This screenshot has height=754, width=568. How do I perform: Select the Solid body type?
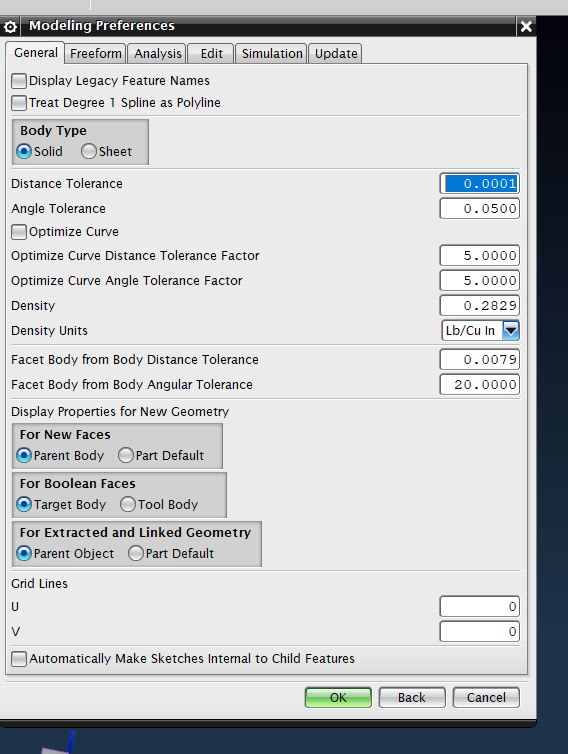click(24, 151)
